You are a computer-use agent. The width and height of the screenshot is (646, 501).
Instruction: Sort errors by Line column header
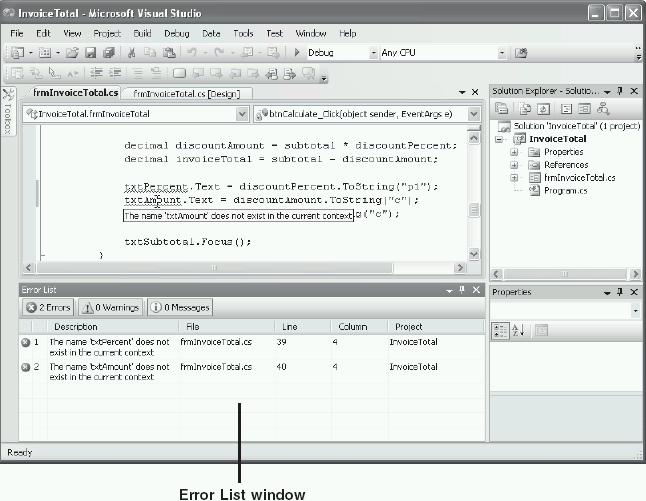point(303,327)
